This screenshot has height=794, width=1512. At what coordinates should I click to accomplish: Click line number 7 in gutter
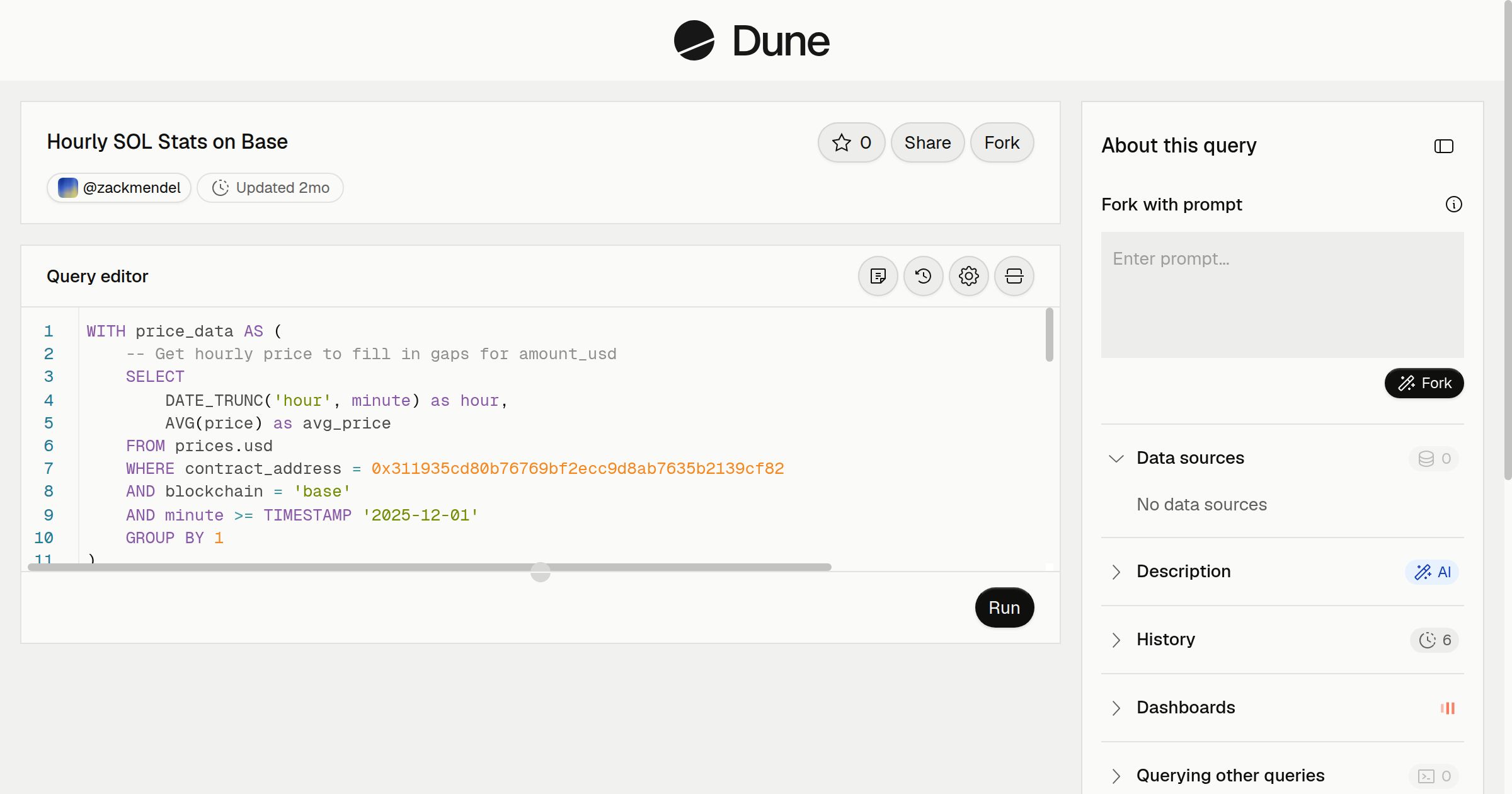(49, 469)
